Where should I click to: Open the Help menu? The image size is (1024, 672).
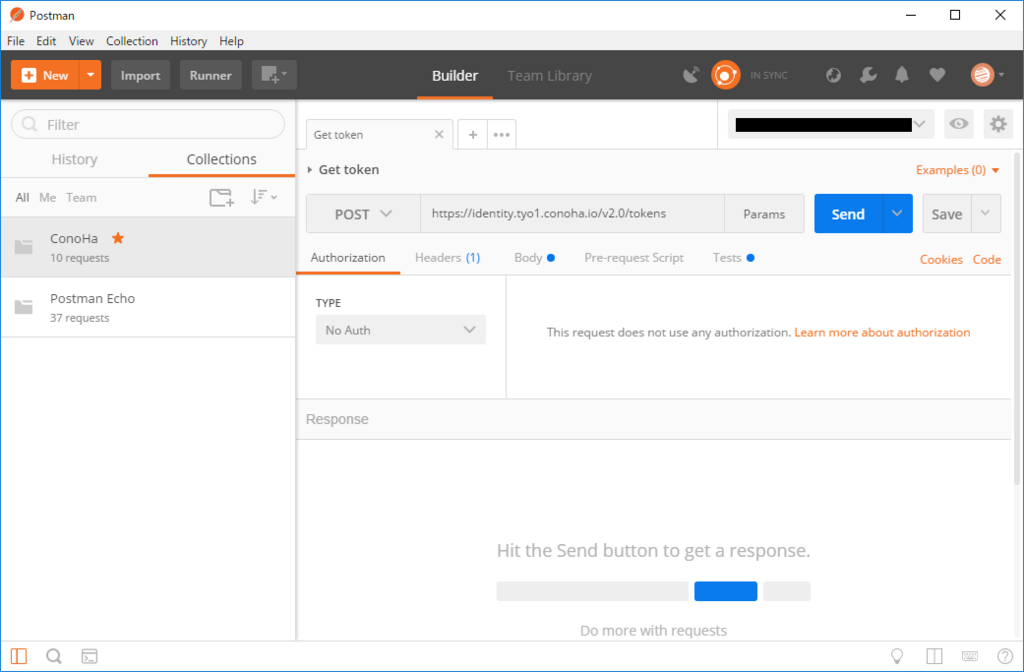pos(231,40)
